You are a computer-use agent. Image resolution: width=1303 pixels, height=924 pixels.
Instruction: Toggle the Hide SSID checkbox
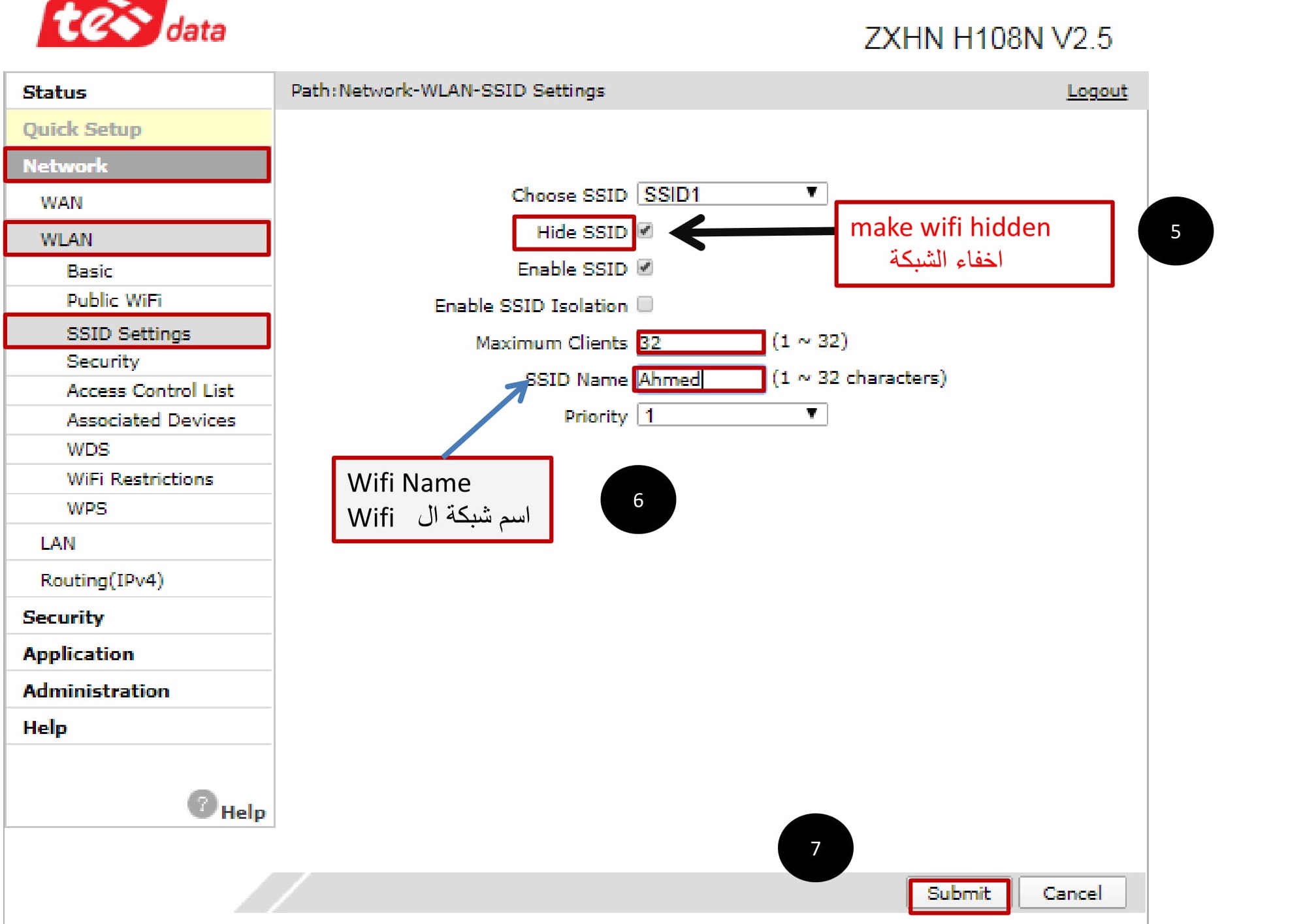[645, 231]
